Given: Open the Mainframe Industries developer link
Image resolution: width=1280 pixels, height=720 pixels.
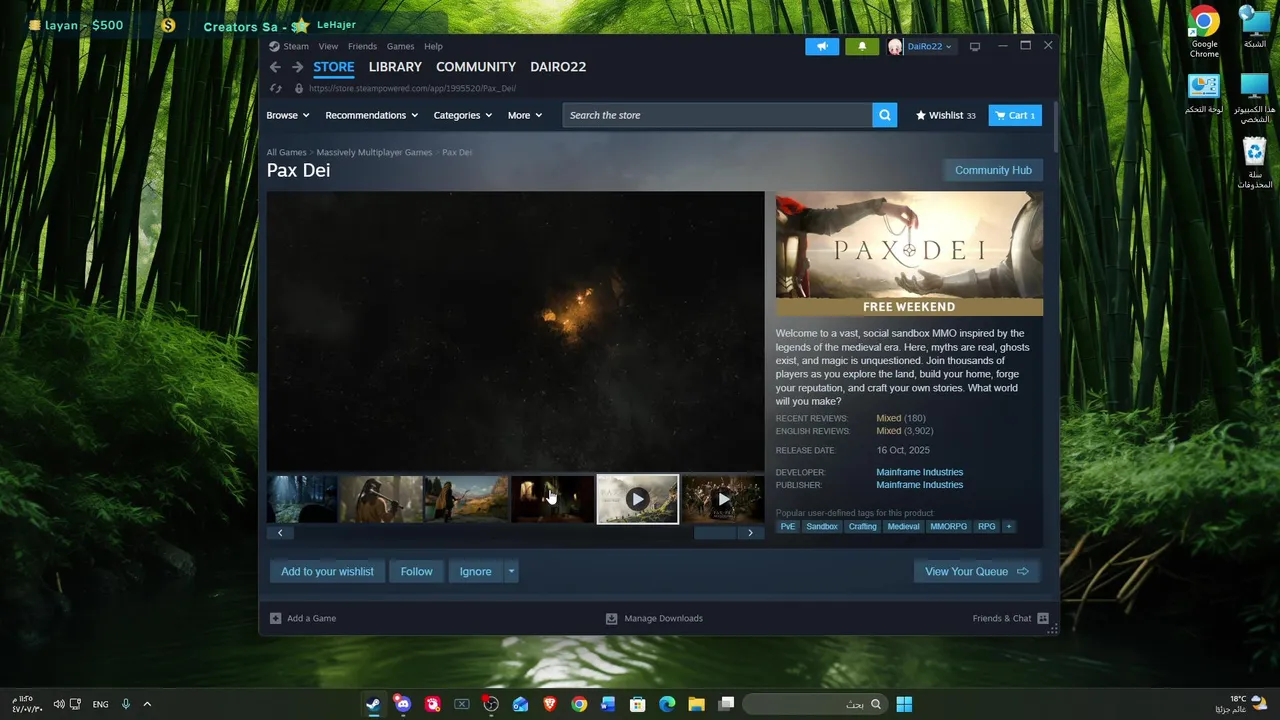Looking at the screenshot, I should 919,472.
